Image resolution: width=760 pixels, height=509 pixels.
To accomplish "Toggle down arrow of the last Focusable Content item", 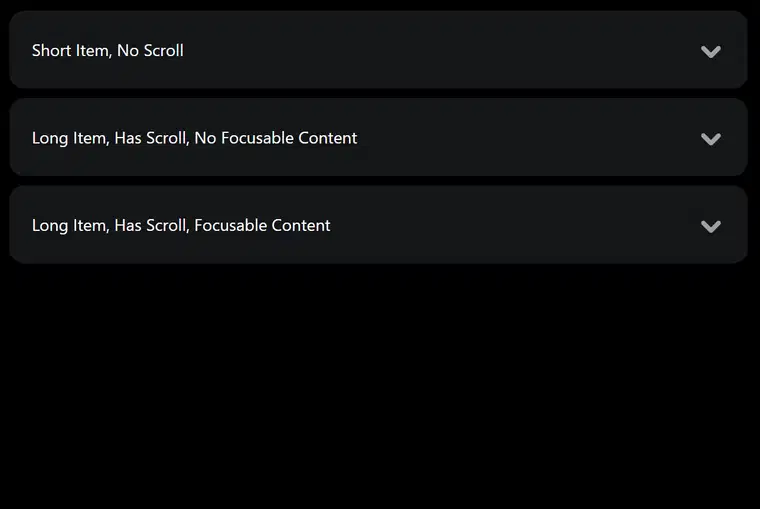I will (x=711, y=226).
